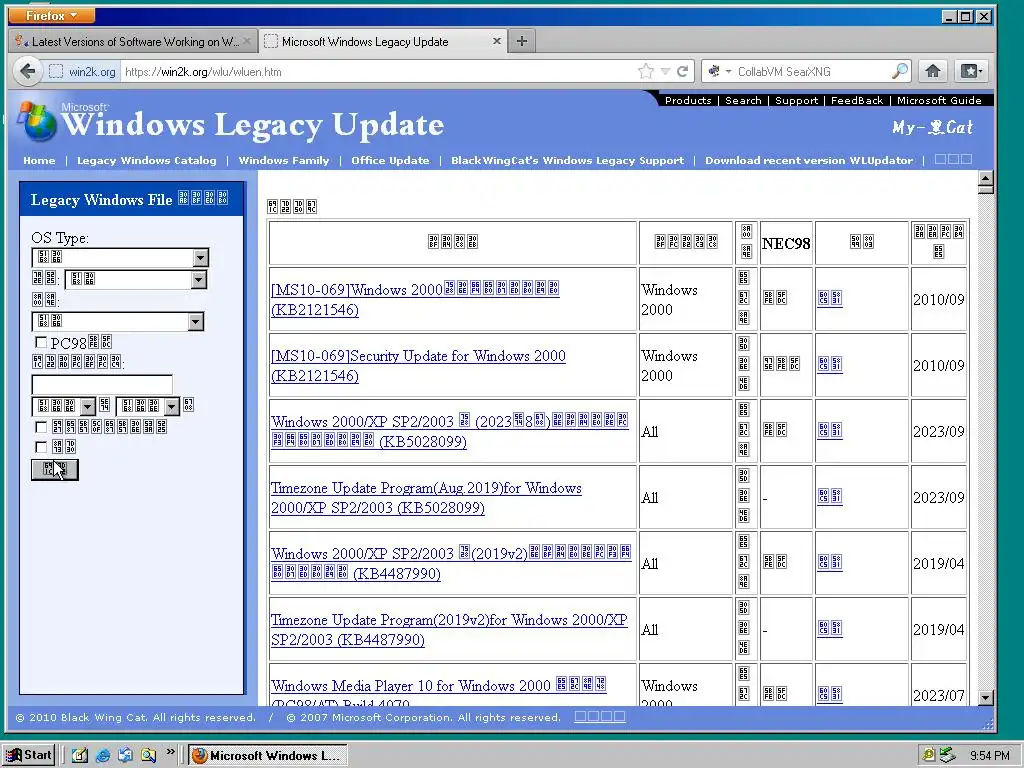
Task: Open a new tab with plus button
Action: point(521,41)
